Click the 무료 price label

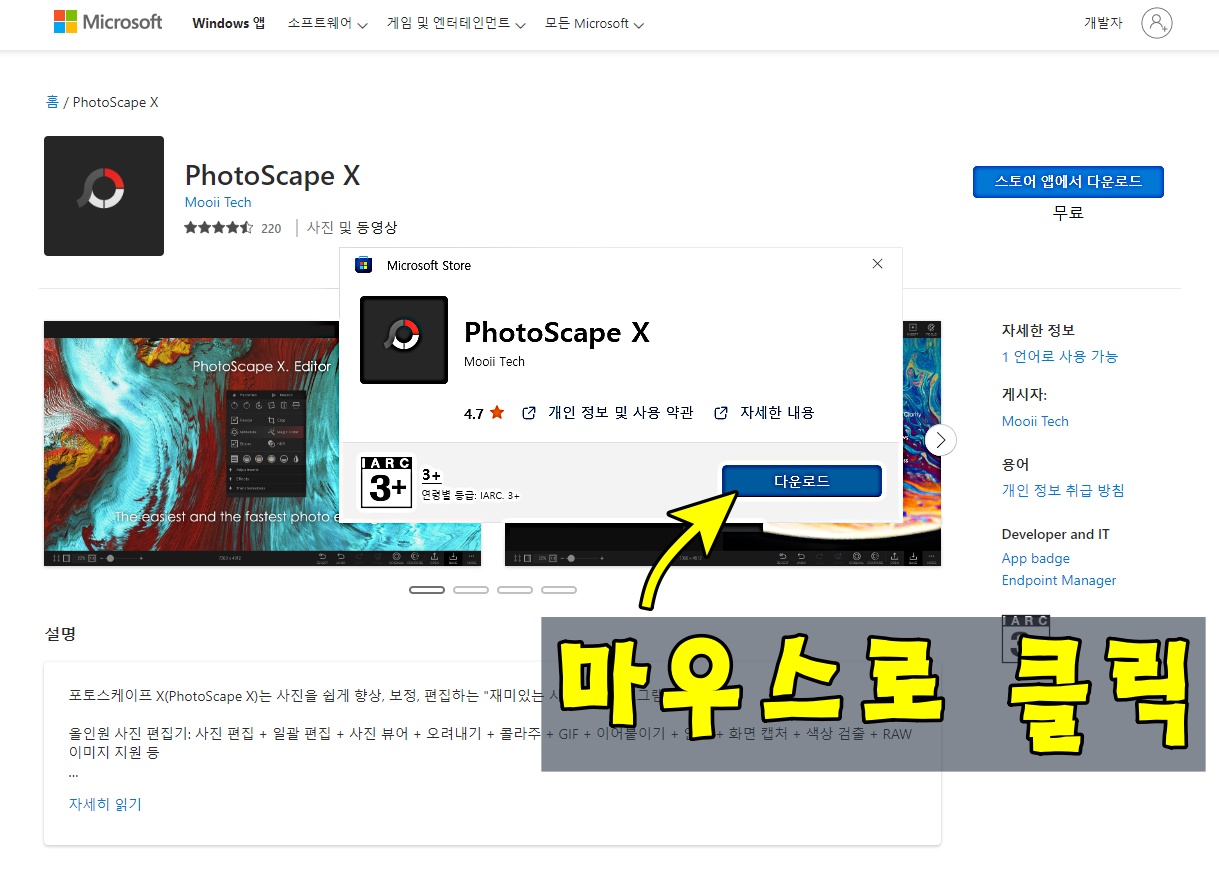1068,212
